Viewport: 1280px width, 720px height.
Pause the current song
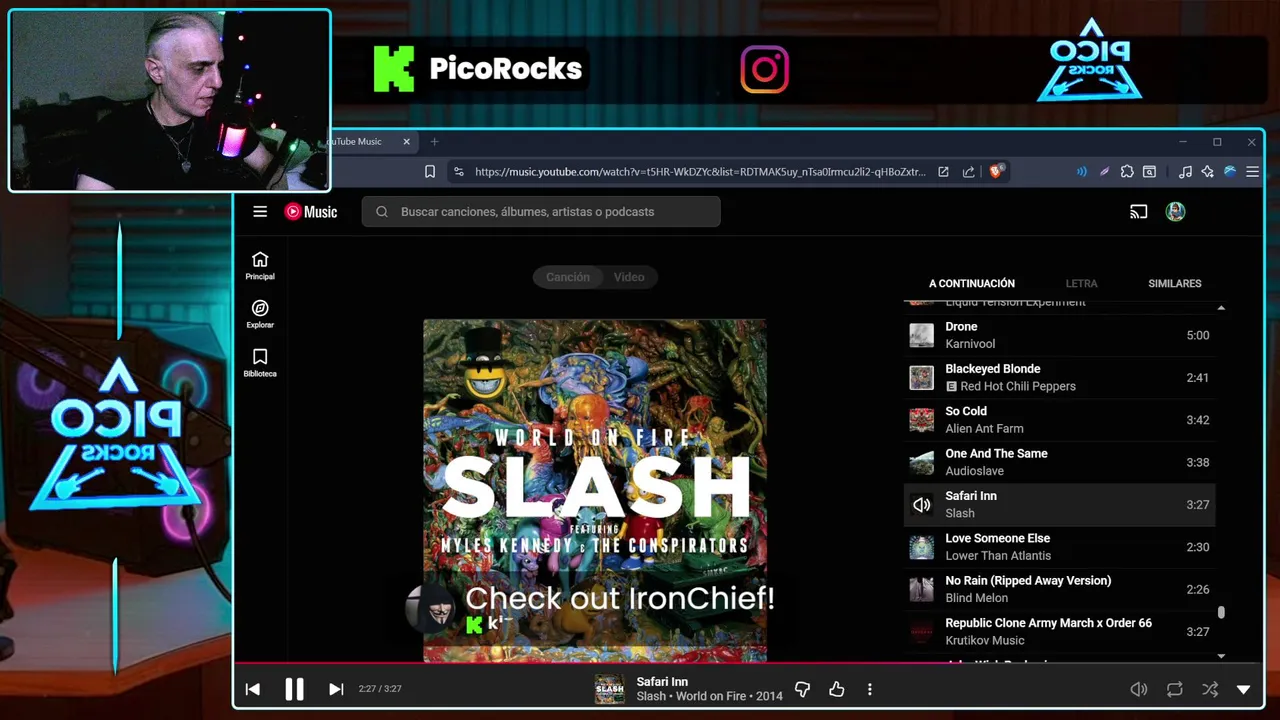pyautogui.click(x=294, y=689)
